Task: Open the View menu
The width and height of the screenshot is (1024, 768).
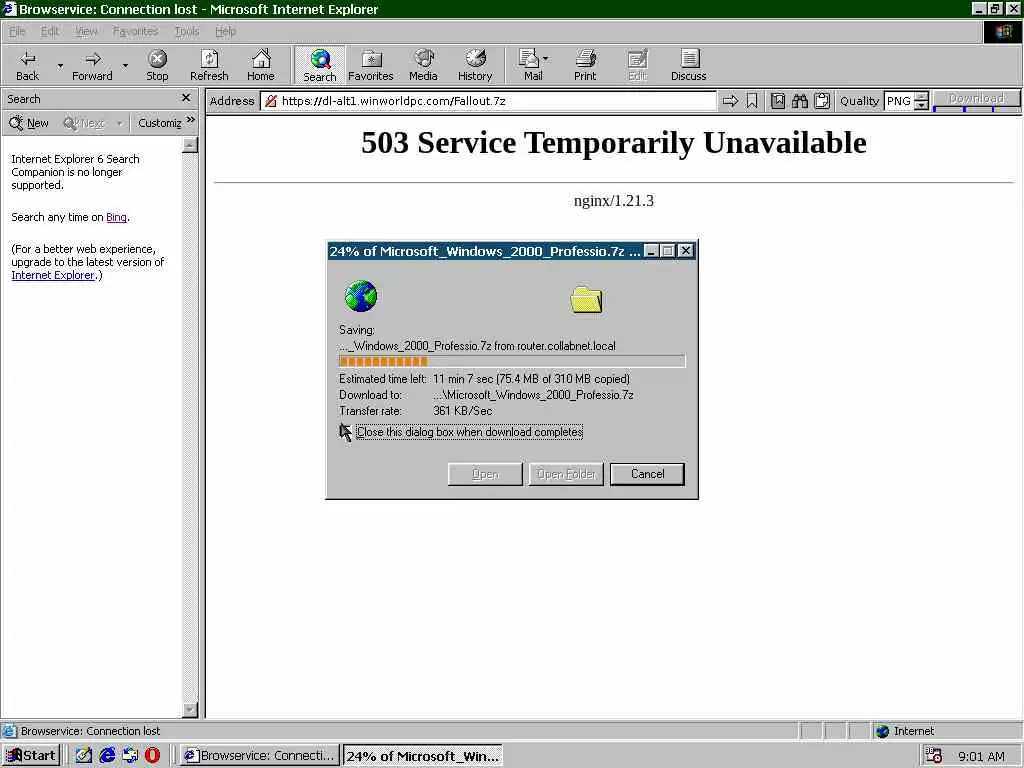Action: (86, 31)
